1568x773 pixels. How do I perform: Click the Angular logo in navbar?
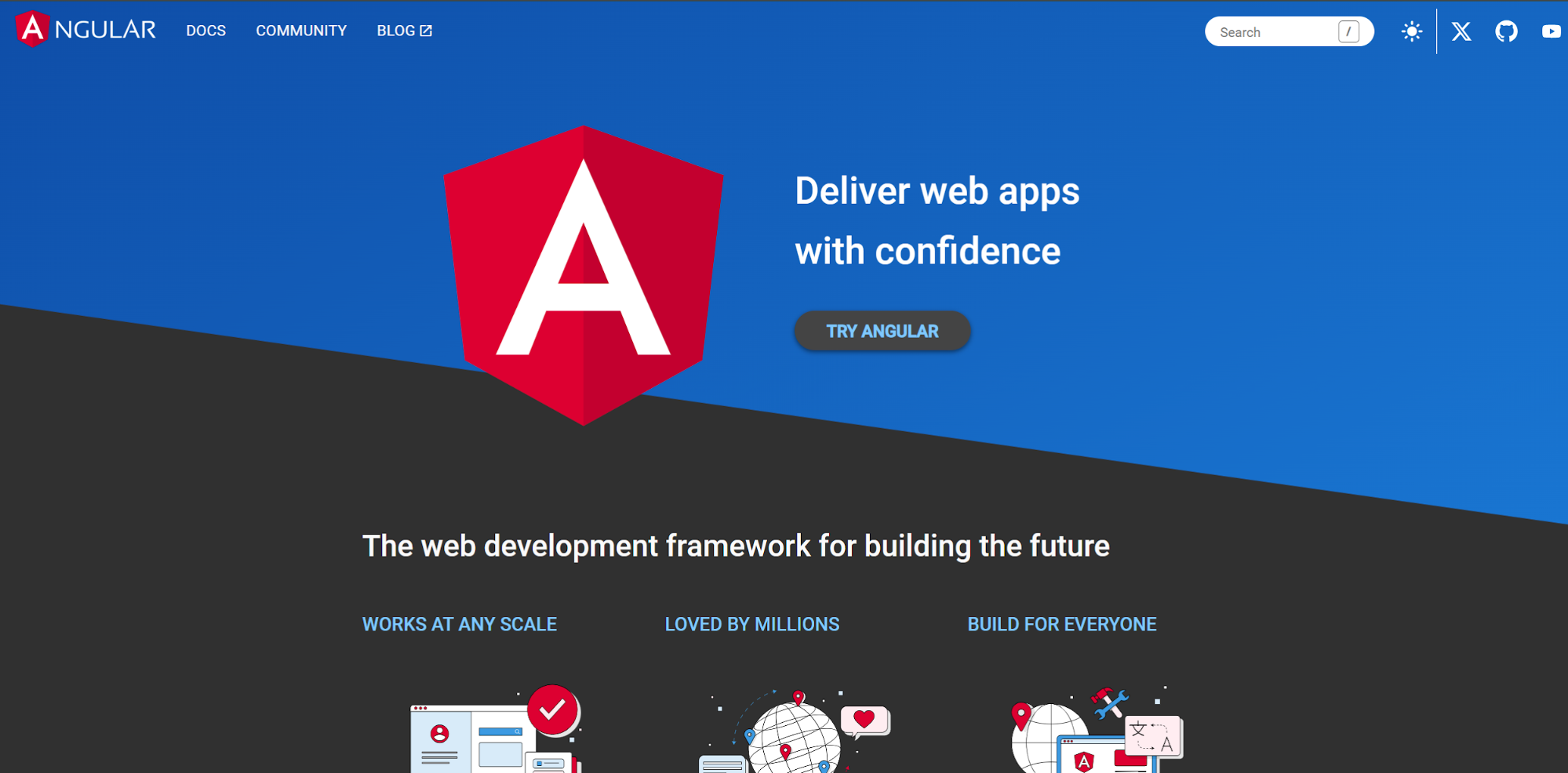coord(86,30)
